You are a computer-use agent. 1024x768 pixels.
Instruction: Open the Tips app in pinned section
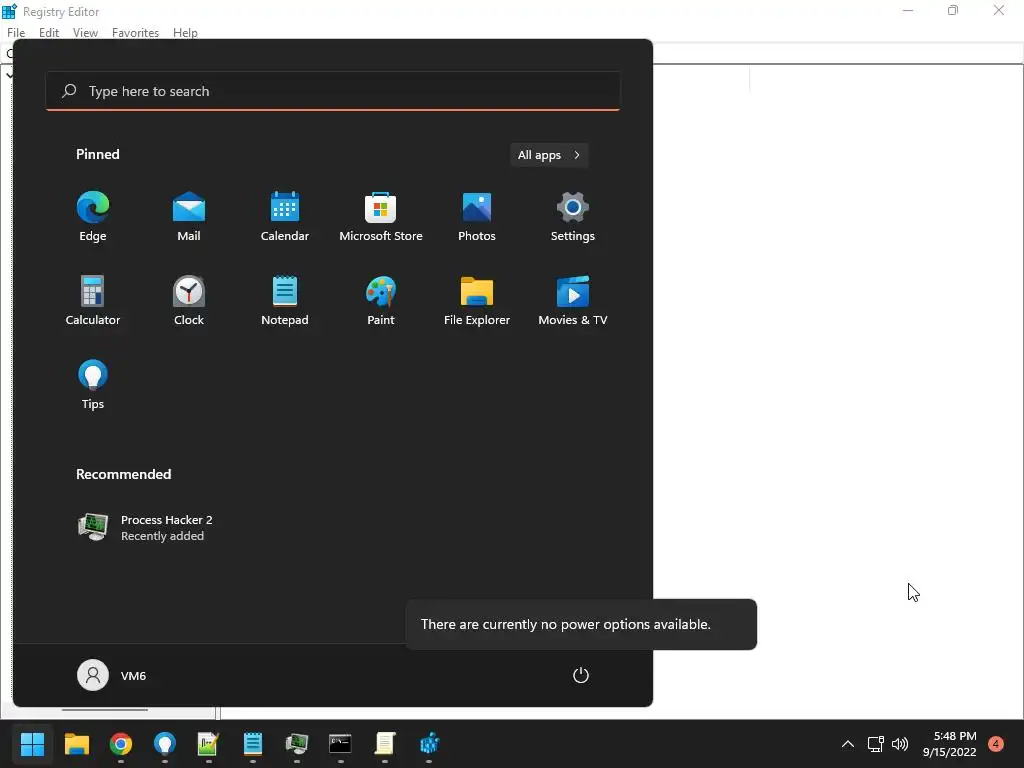[x=93, y=385]
